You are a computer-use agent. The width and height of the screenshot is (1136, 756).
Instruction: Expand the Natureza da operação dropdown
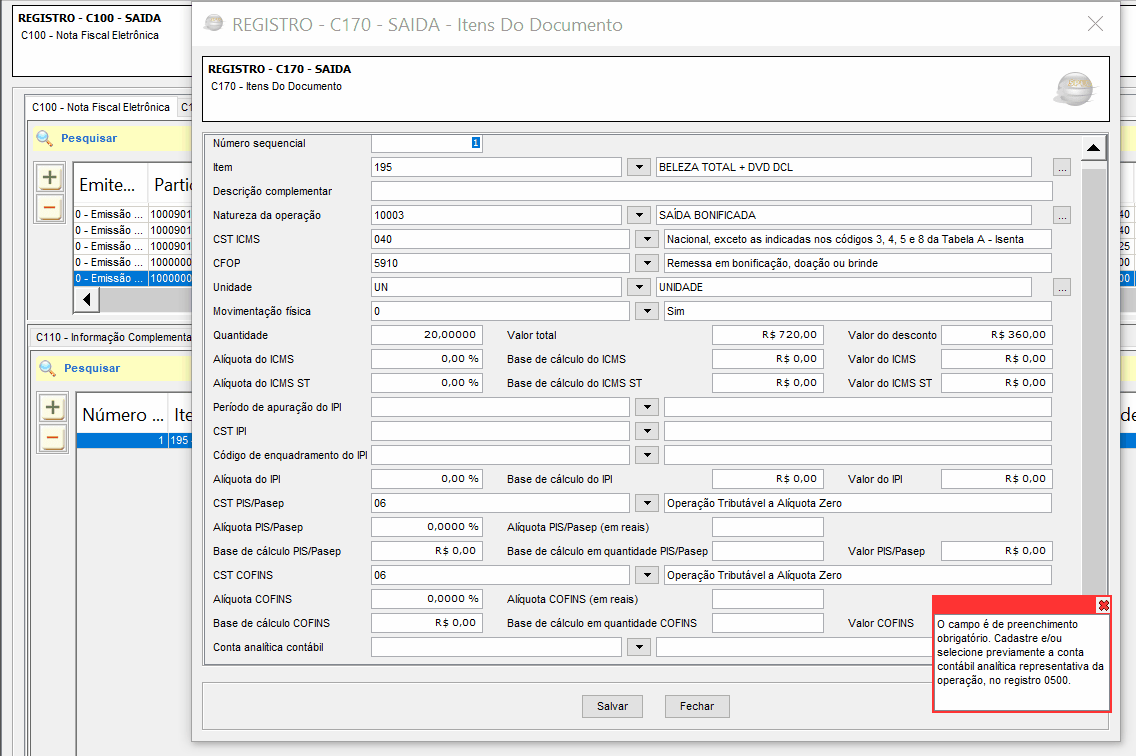(639, 215)
